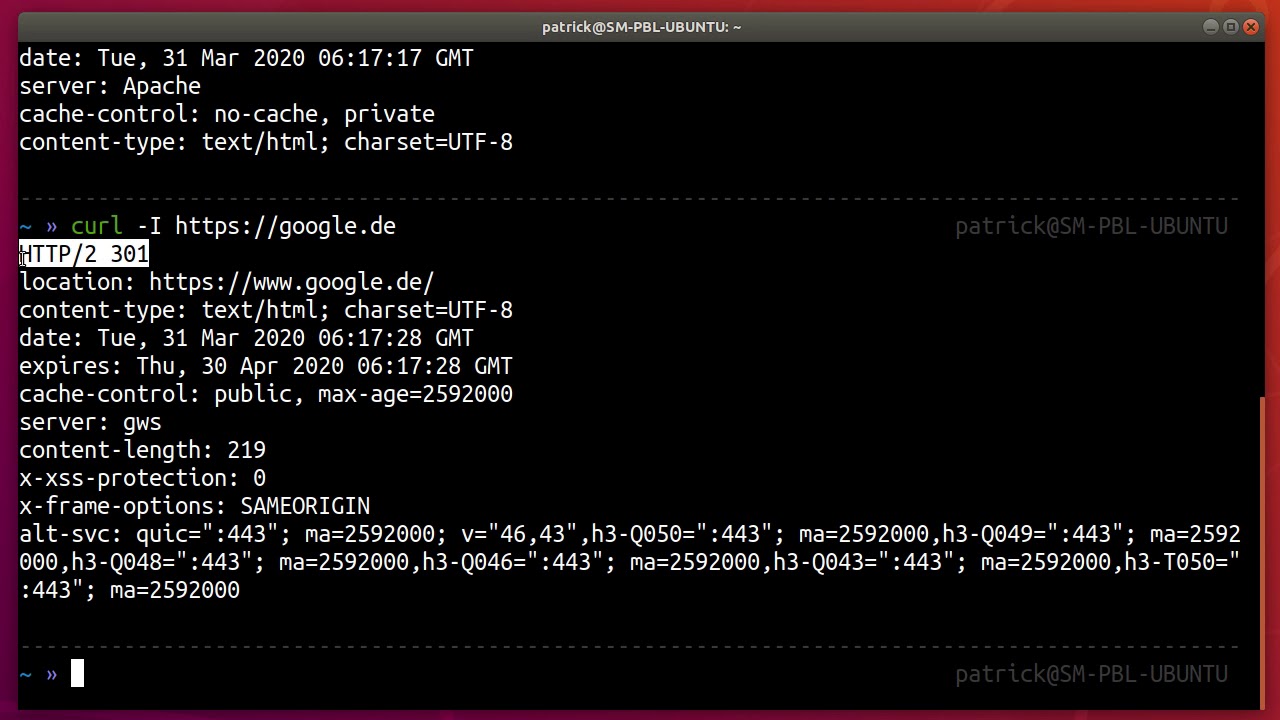Click the https://google.de URL in curl command
Viewport: 1280px width, 720px height.
coord(285,226)
